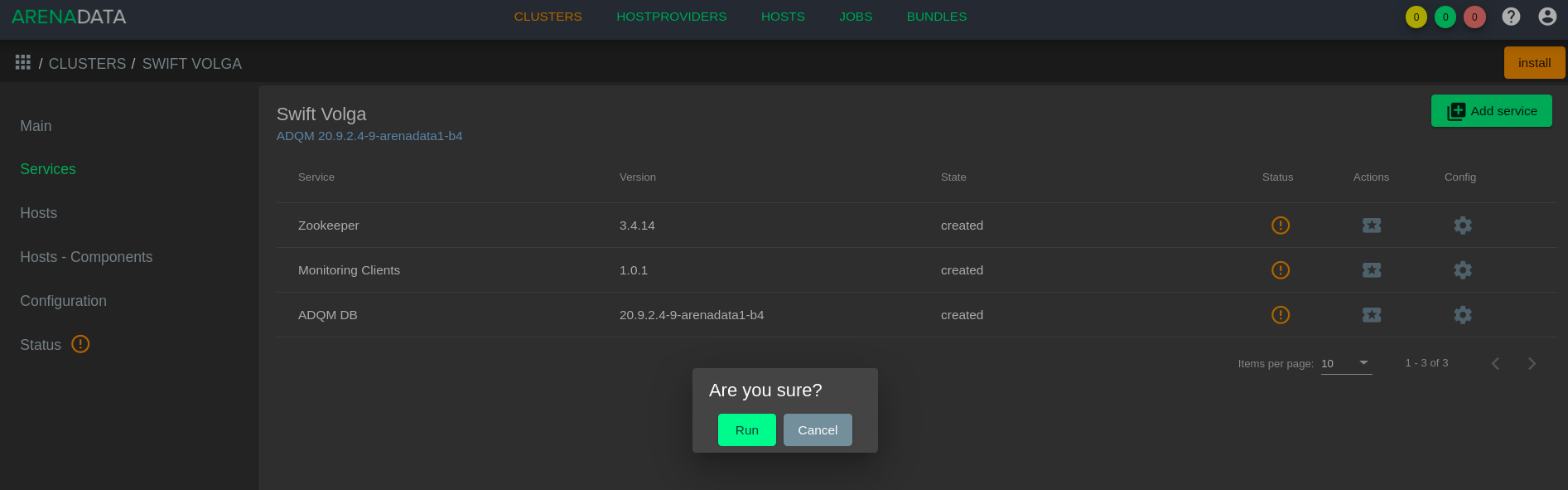
Task: Click the Monitoring Clients service name
Action: [x=349, y=270]
